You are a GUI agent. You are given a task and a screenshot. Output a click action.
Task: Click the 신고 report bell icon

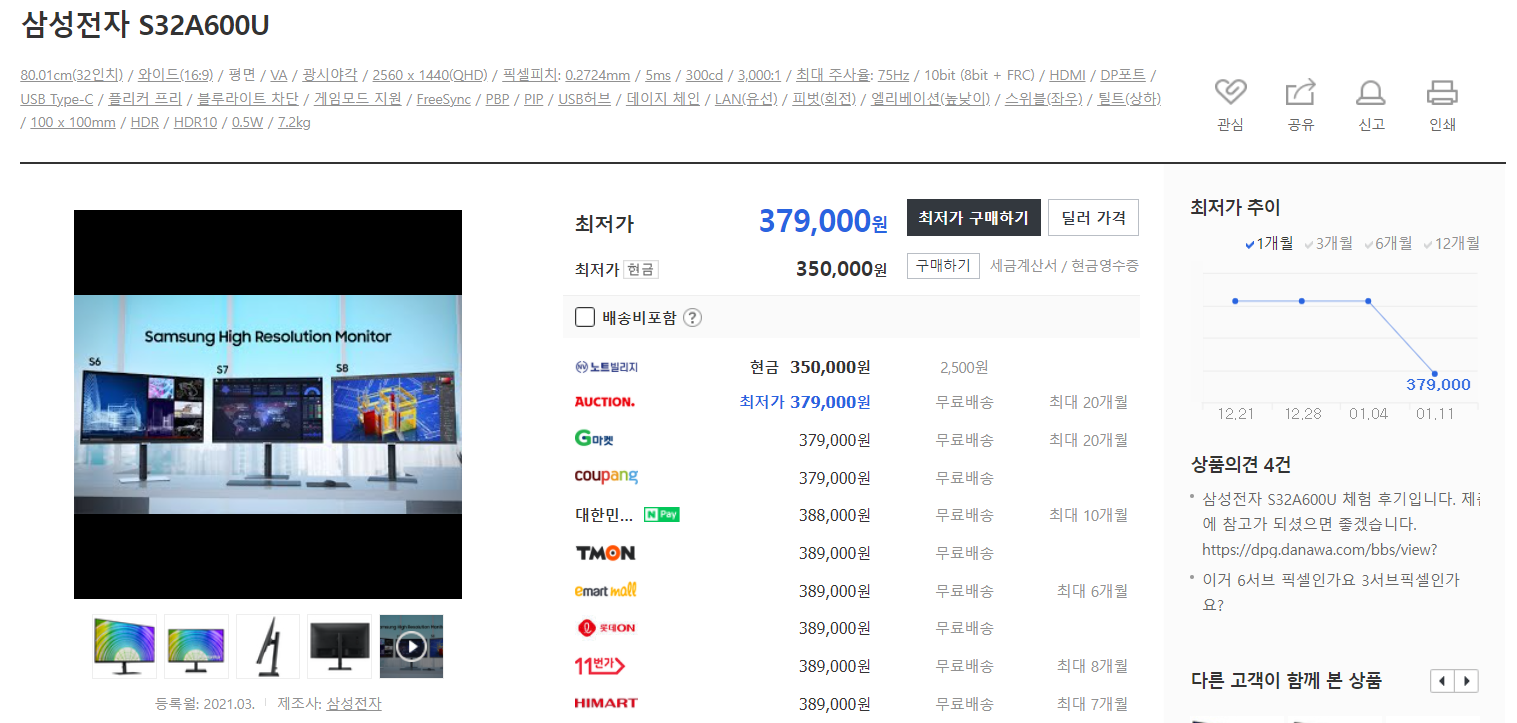pyautogui.click(x=1371, y=93)
